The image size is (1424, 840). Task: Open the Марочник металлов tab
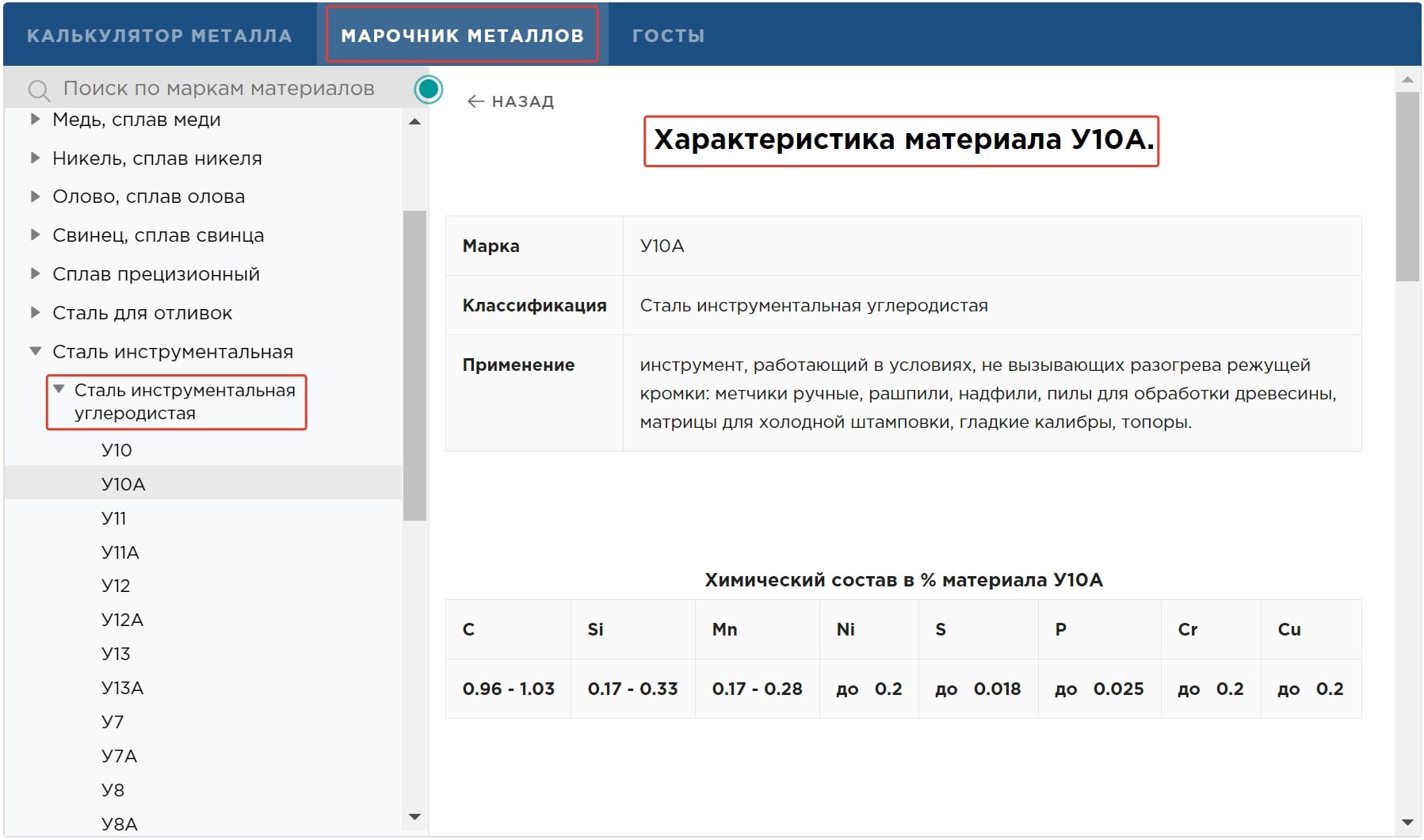(462, 36)
